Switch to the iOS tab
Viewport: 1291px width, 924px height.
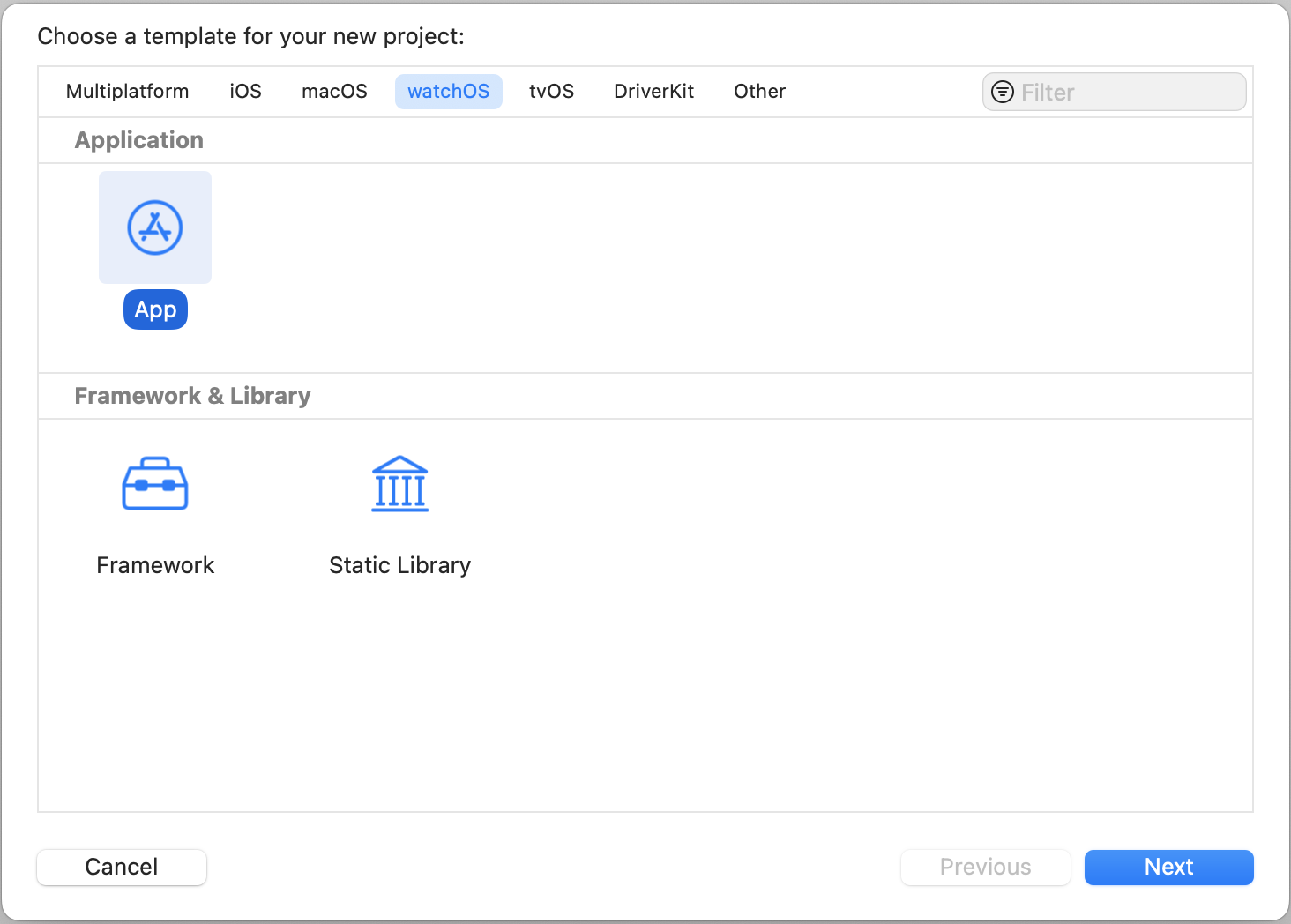click(245, 92)
